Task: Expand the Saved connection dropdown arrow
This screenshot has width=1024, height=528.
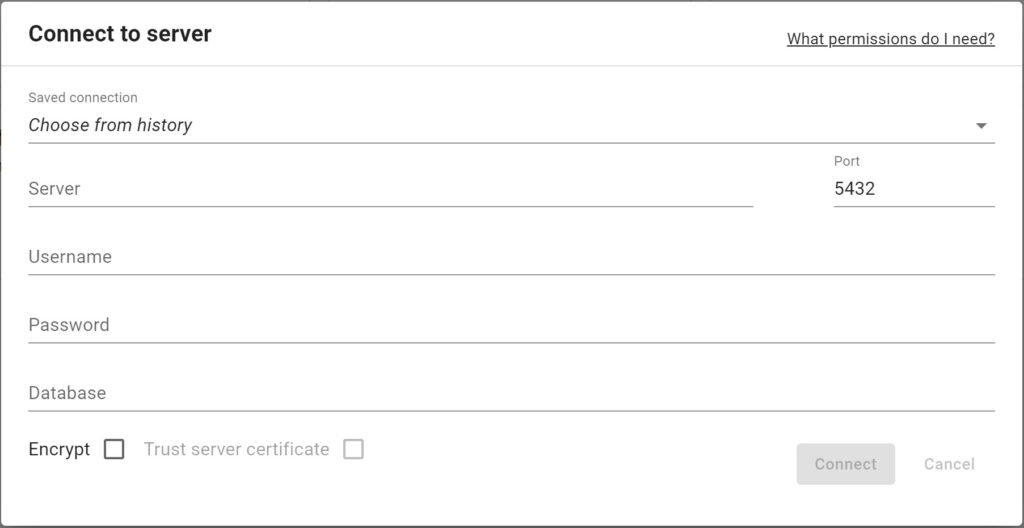Action: (x=981, y=126)
